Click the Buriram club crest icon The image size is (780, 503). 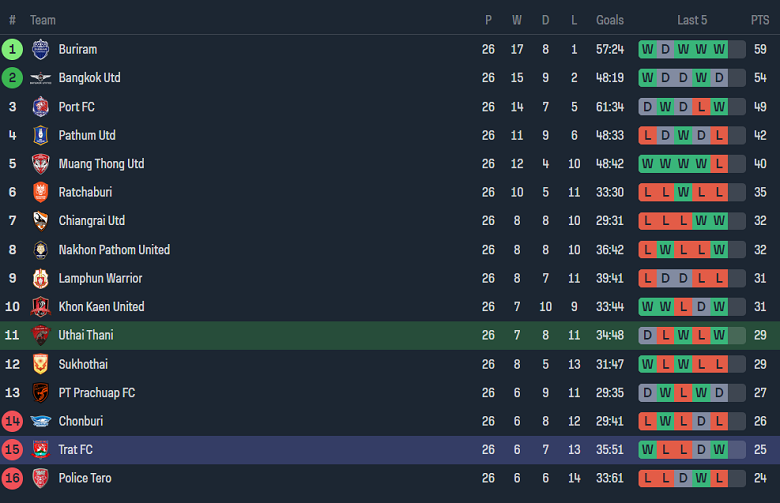coord(40,49)
